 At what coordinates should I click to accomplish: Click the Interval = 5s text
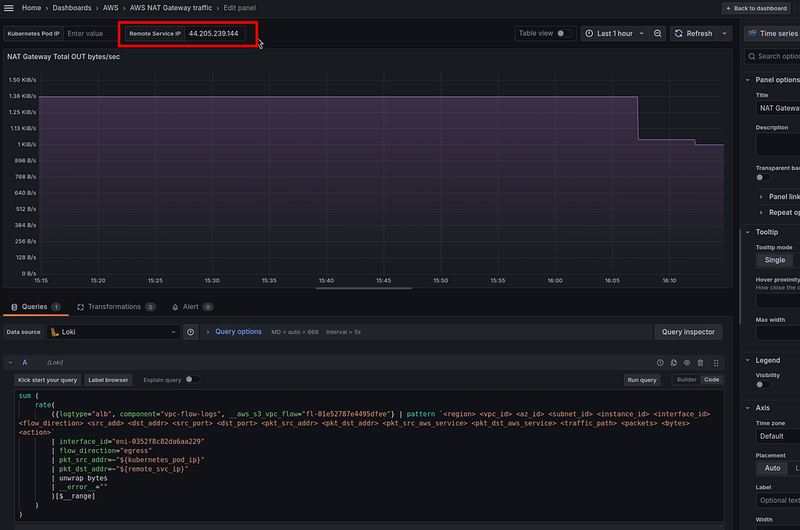pyautogui.click(x=343, y=332)
